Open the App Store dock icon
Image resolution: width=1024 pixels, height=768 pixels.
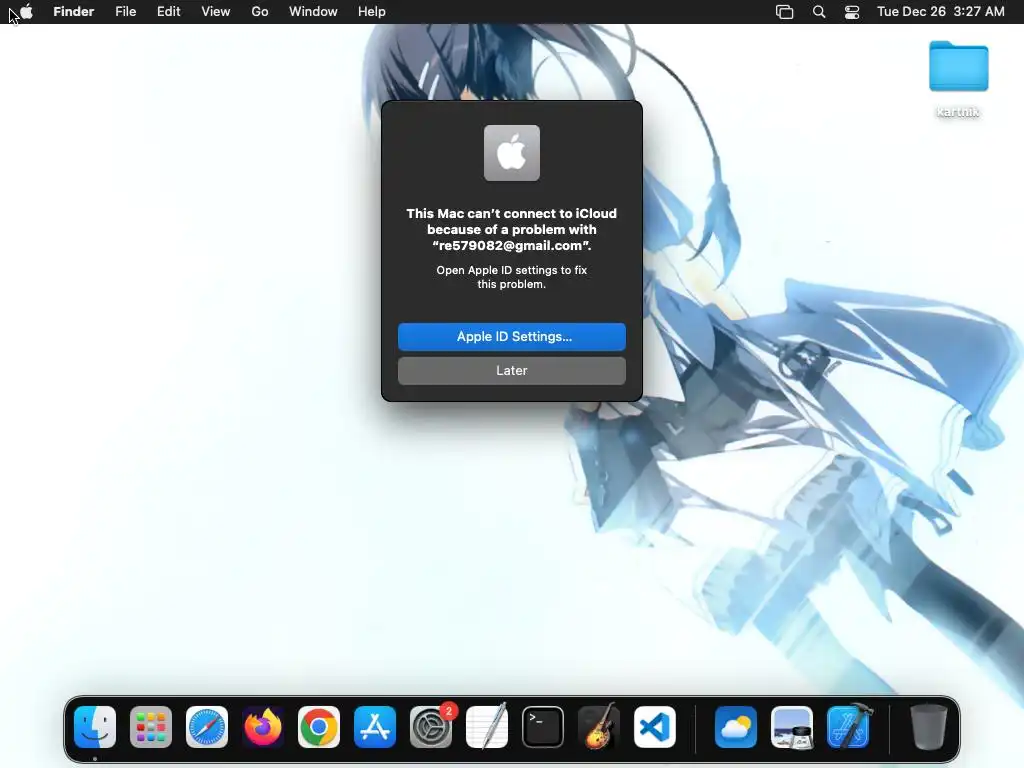pyautogui.click(x=375, y=727)
